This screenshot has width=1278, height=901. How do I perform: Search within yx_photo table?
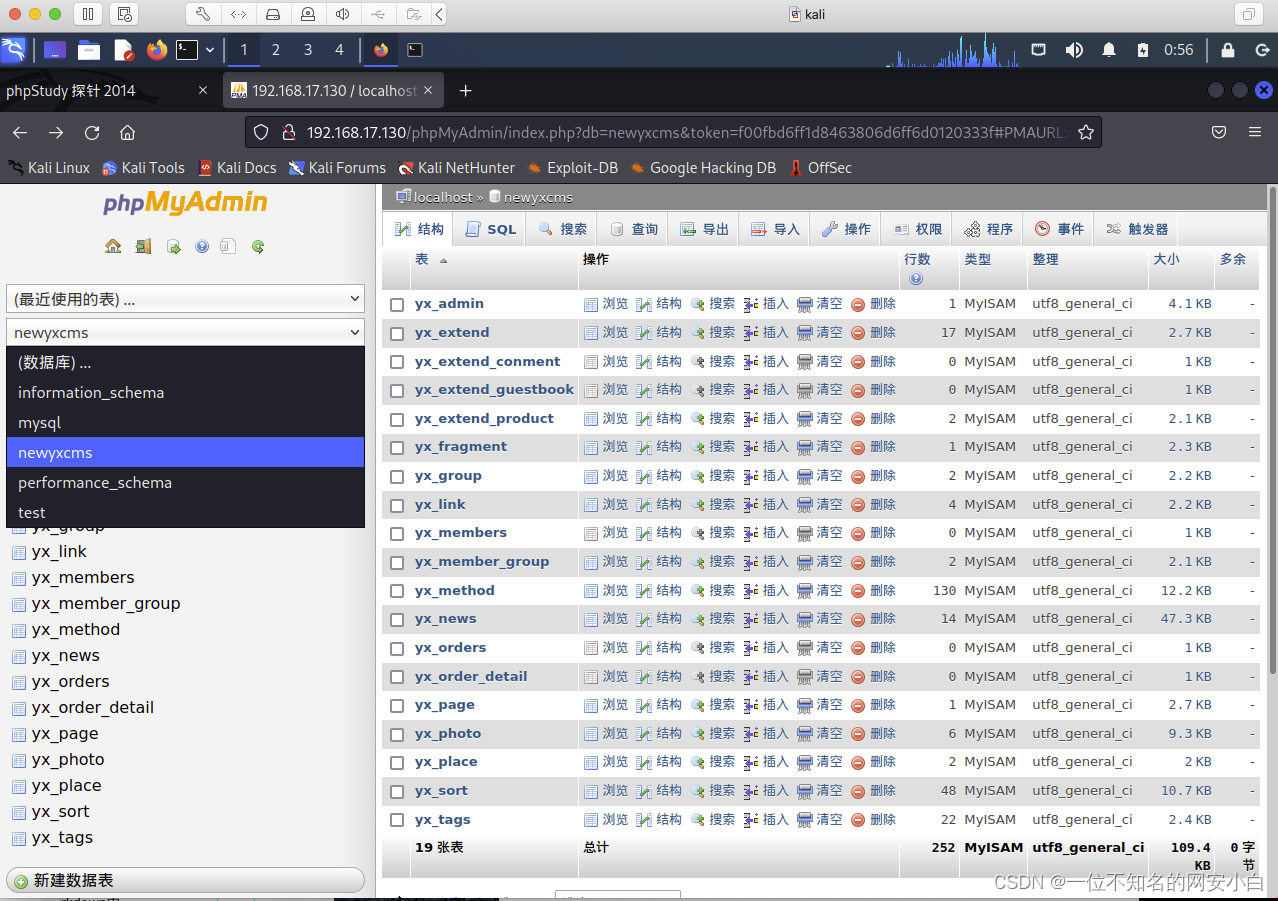[x=712, y=734]
